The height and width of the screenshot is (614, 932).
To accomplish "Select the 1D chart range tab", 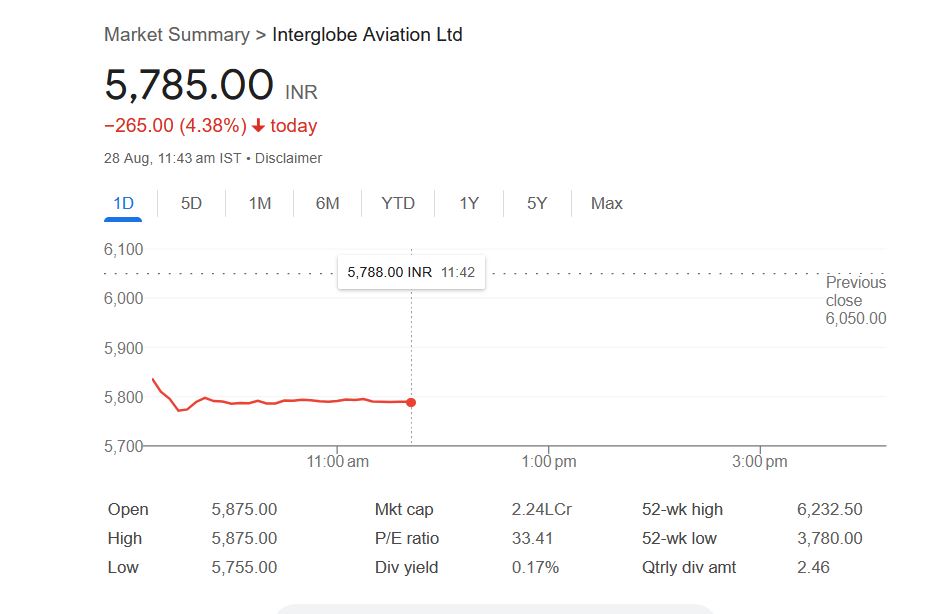I will (123, 203).
